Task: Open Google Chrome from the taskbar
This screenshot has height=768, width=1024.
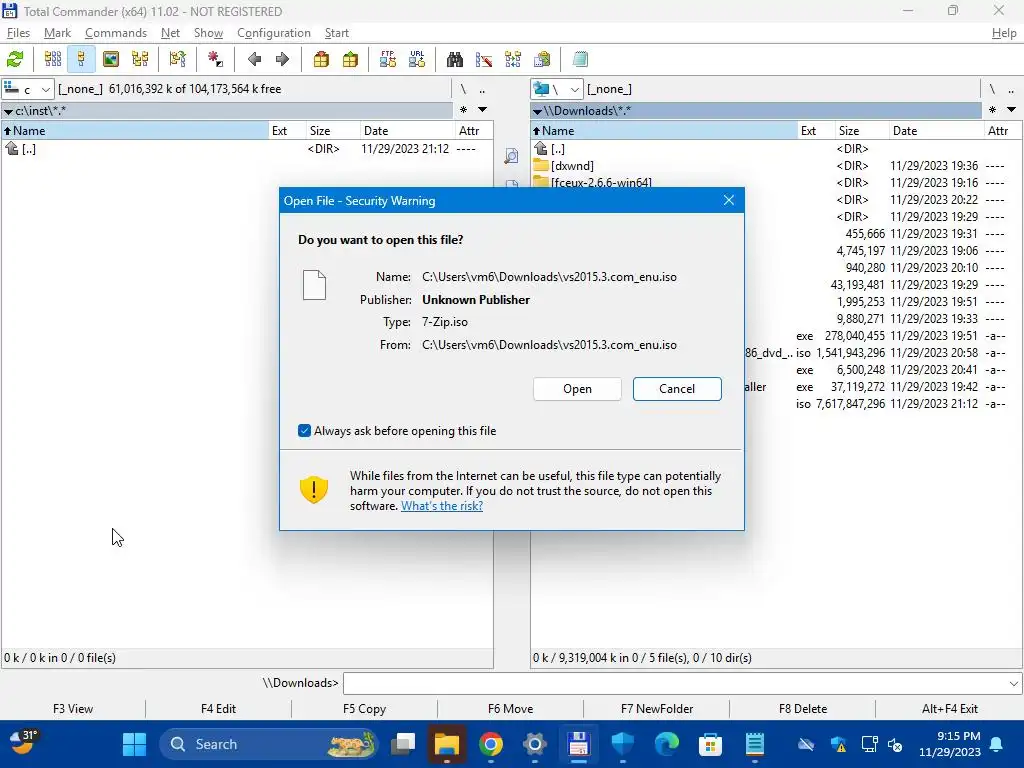Action: (490, 744)
